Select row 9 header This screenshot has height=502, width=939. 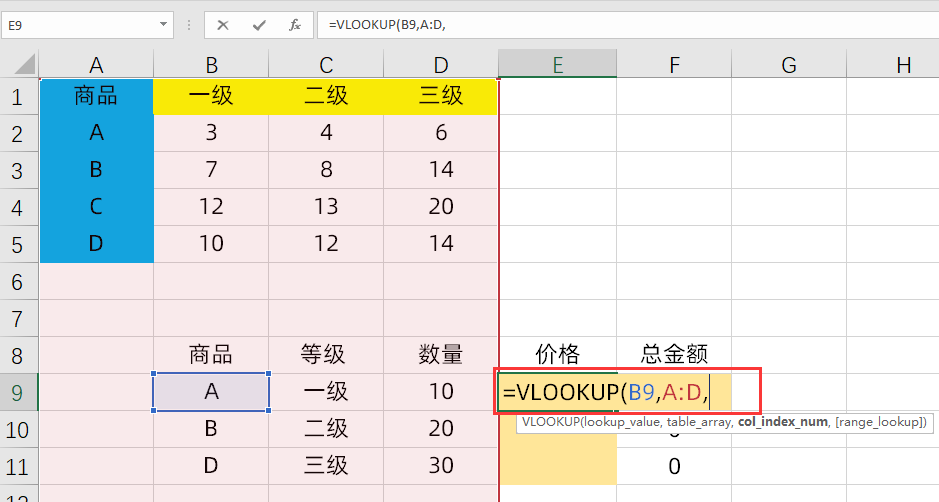click(x=19, y=392)
